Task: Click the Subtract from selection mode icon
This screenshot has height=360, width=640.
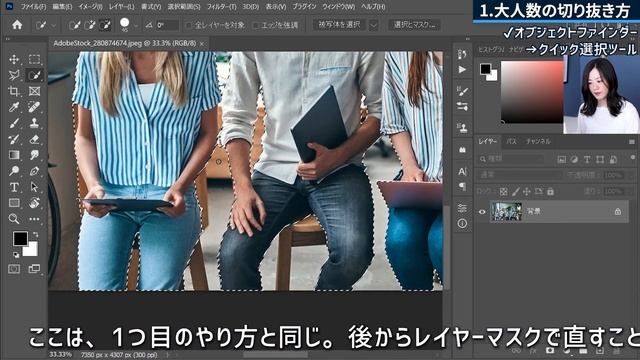Action: tap(105, 25)
